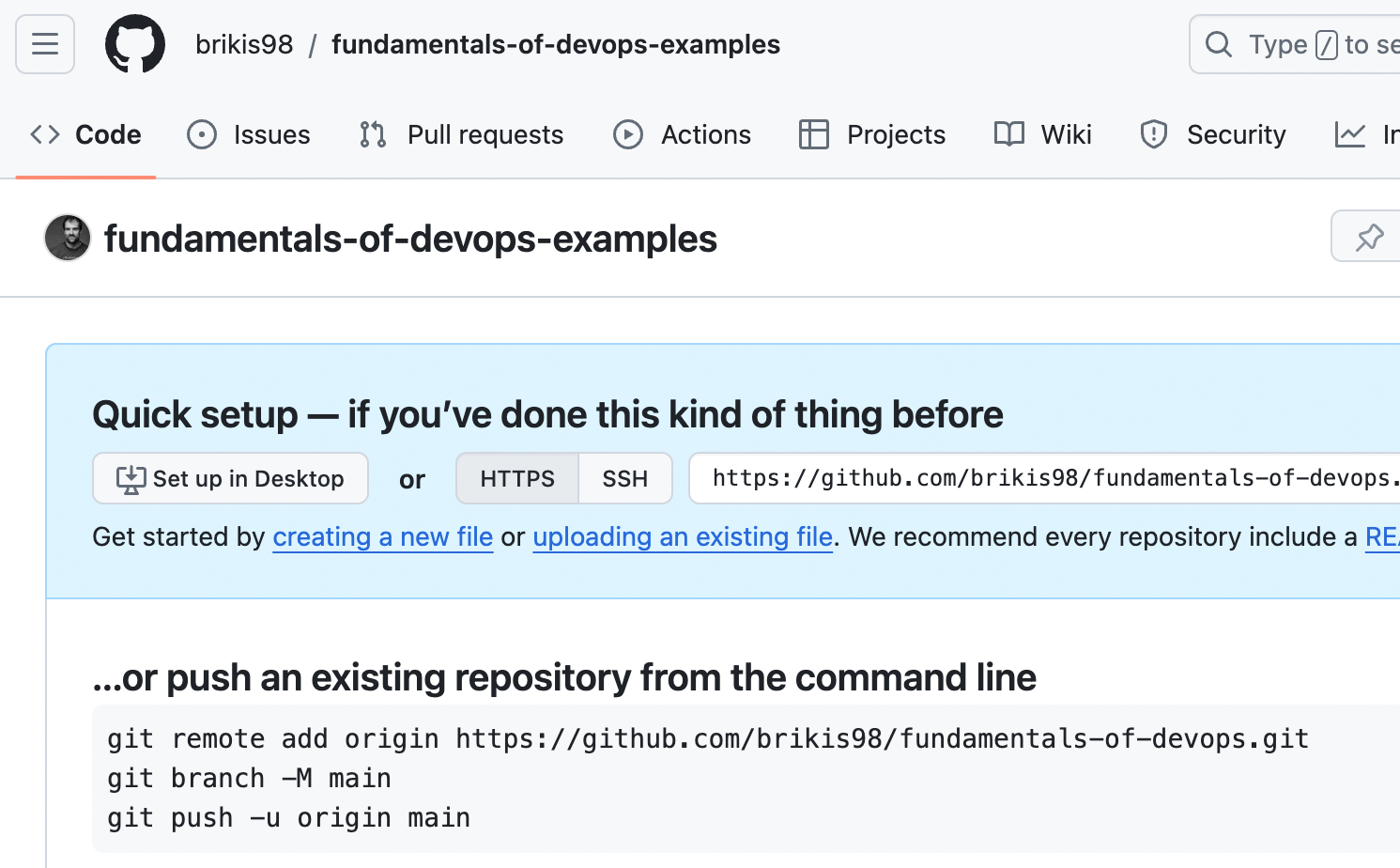Select SSH clone URL option
This screenshot has width=1400, height=868.
pos(625,478)
